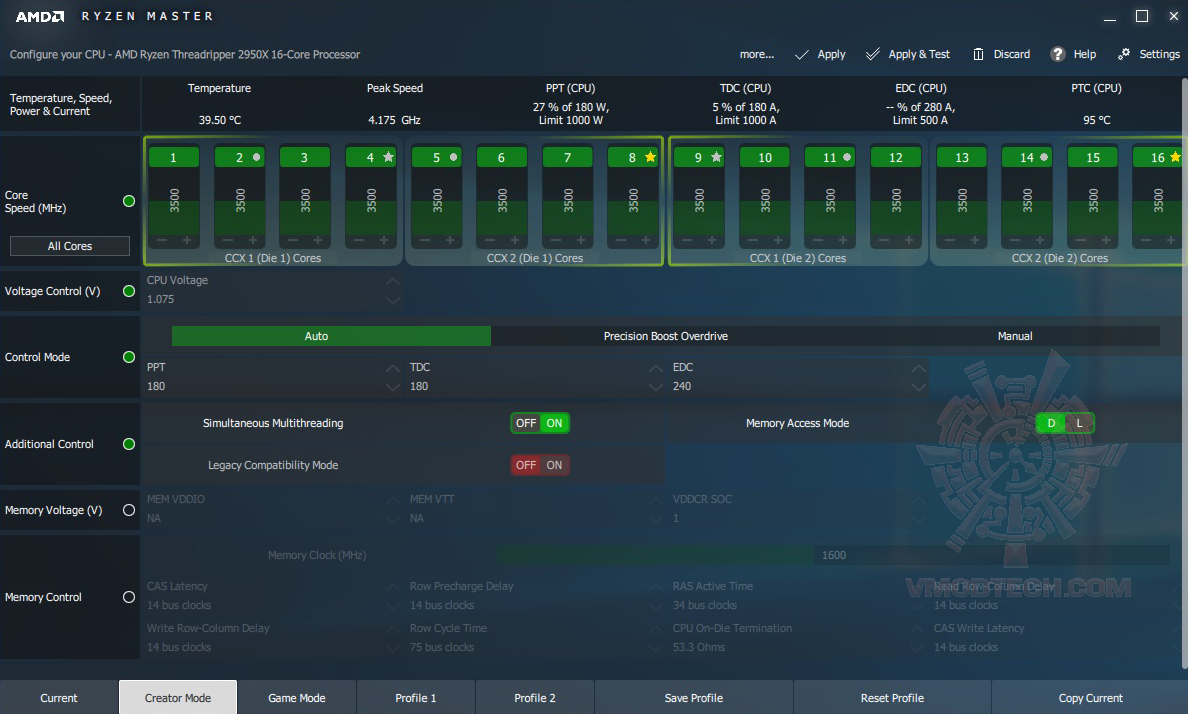
Task: Click the plus under core 13
Action: [974, 240]
